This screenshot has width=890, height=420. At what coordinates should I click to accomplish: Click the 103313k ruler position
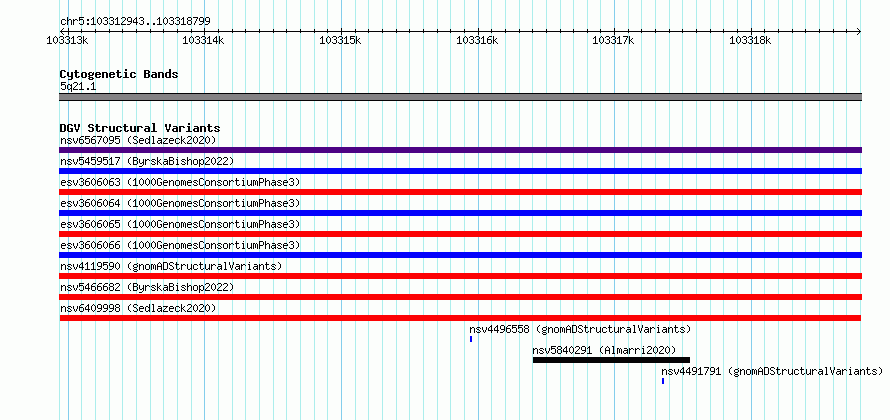coord(68,40)
